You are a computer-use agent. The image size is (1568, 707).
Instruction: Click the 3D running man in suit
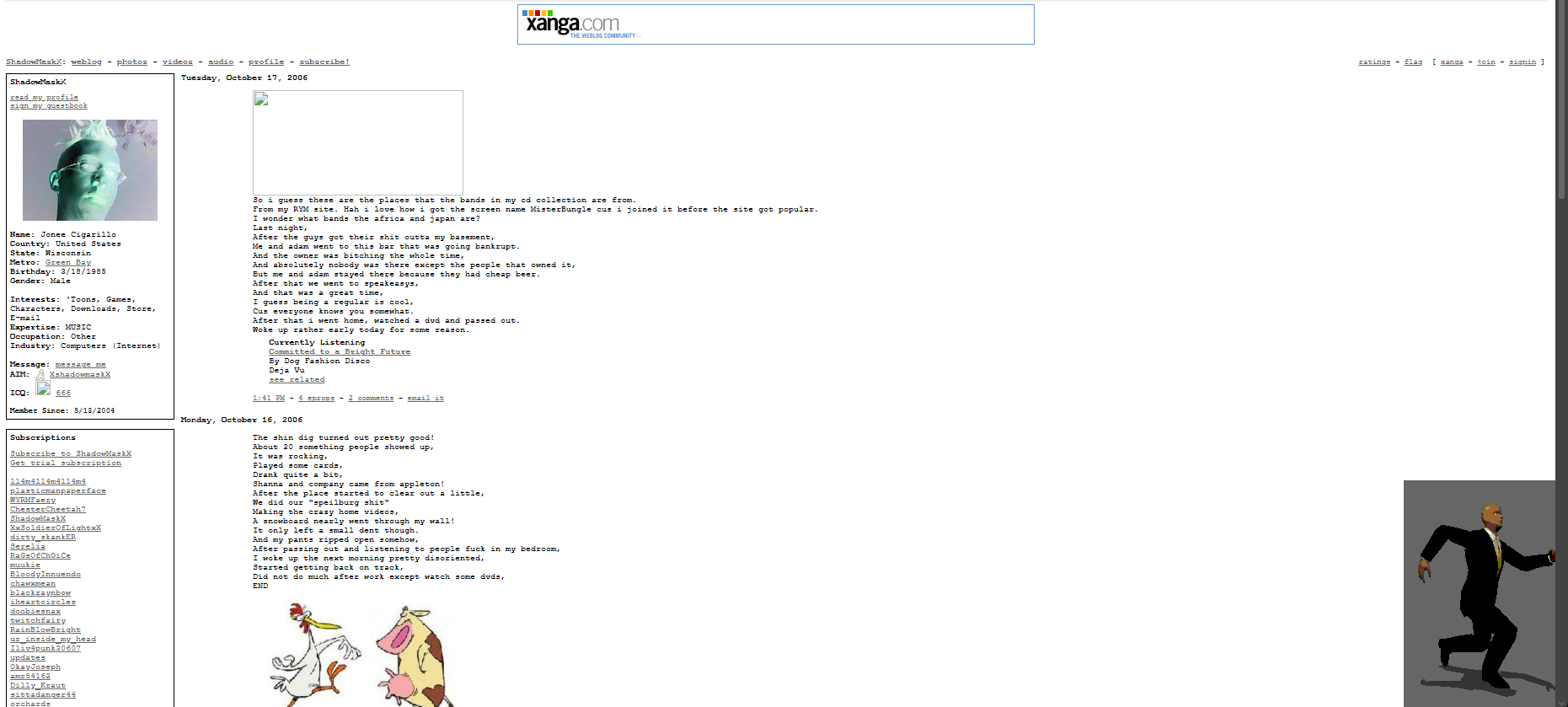click(x=1485, y=594)
